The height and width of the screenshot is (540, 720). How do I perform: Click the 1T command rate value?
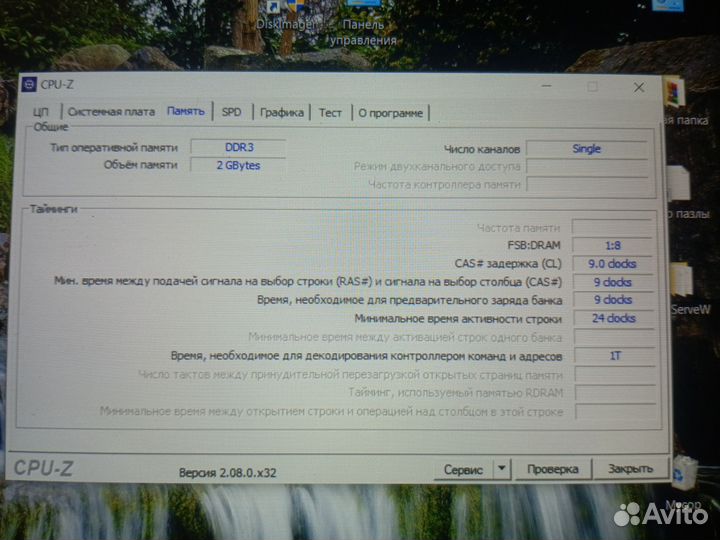(615, 356)
